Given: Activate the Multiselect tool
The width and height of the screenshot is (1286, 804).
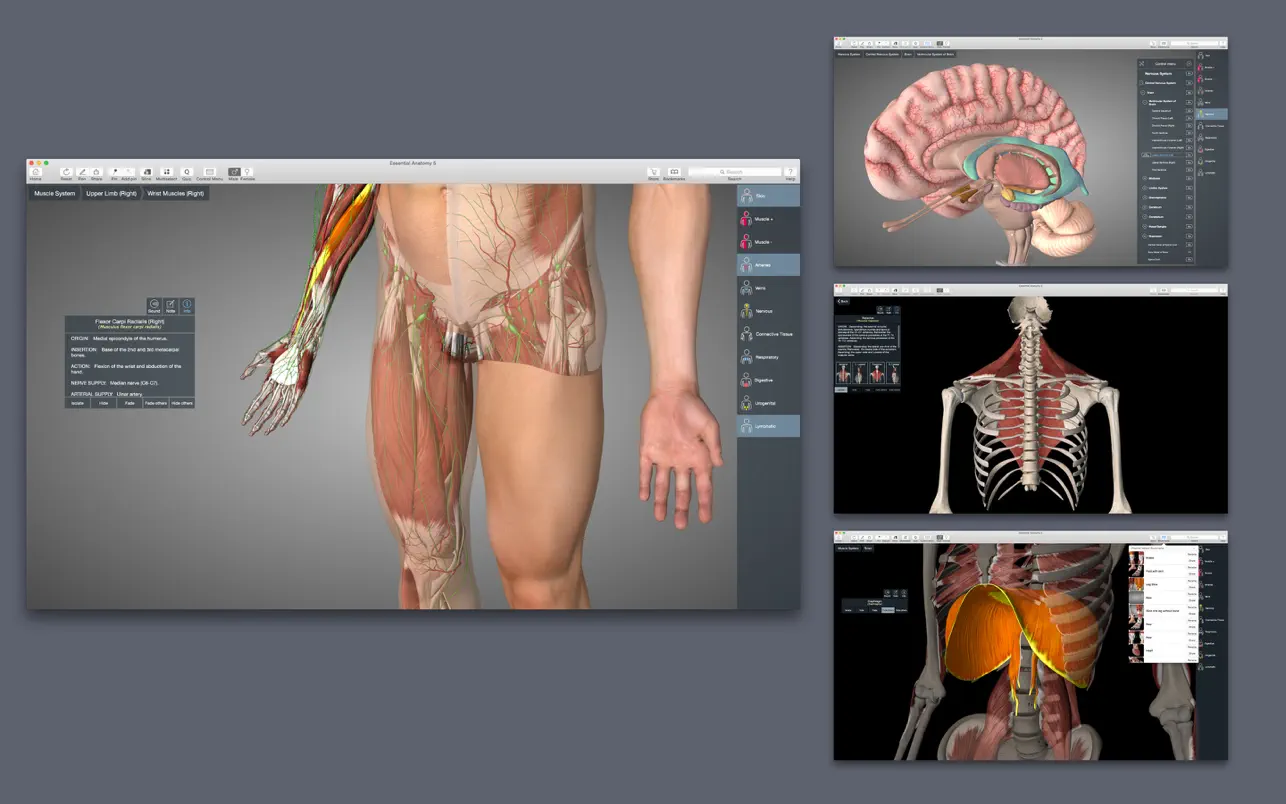Looking at the screenshot, I should pyautogui.click(x=166, y=172).
